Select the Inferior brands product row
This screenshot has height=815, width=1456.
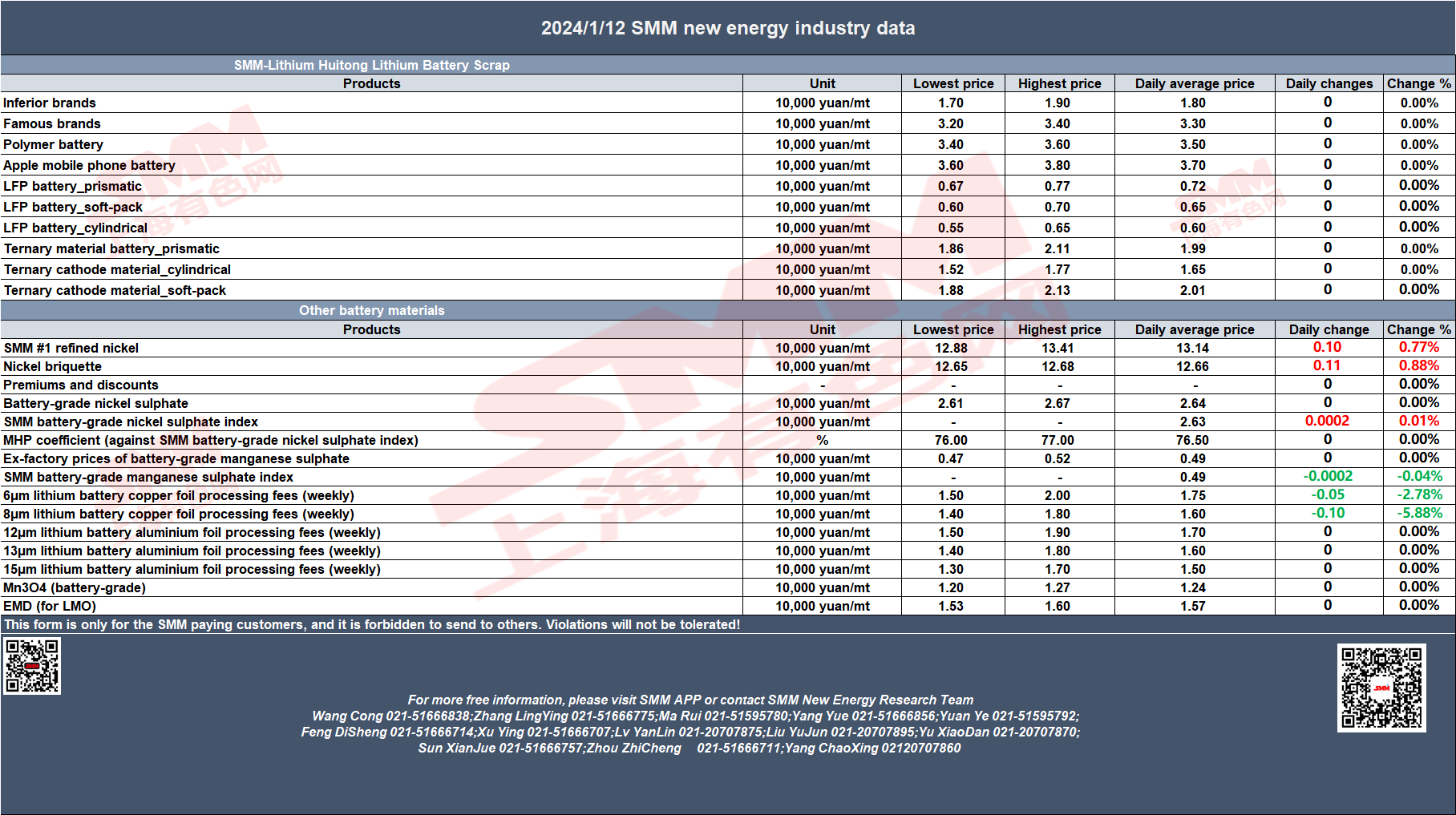pos(728,103)
